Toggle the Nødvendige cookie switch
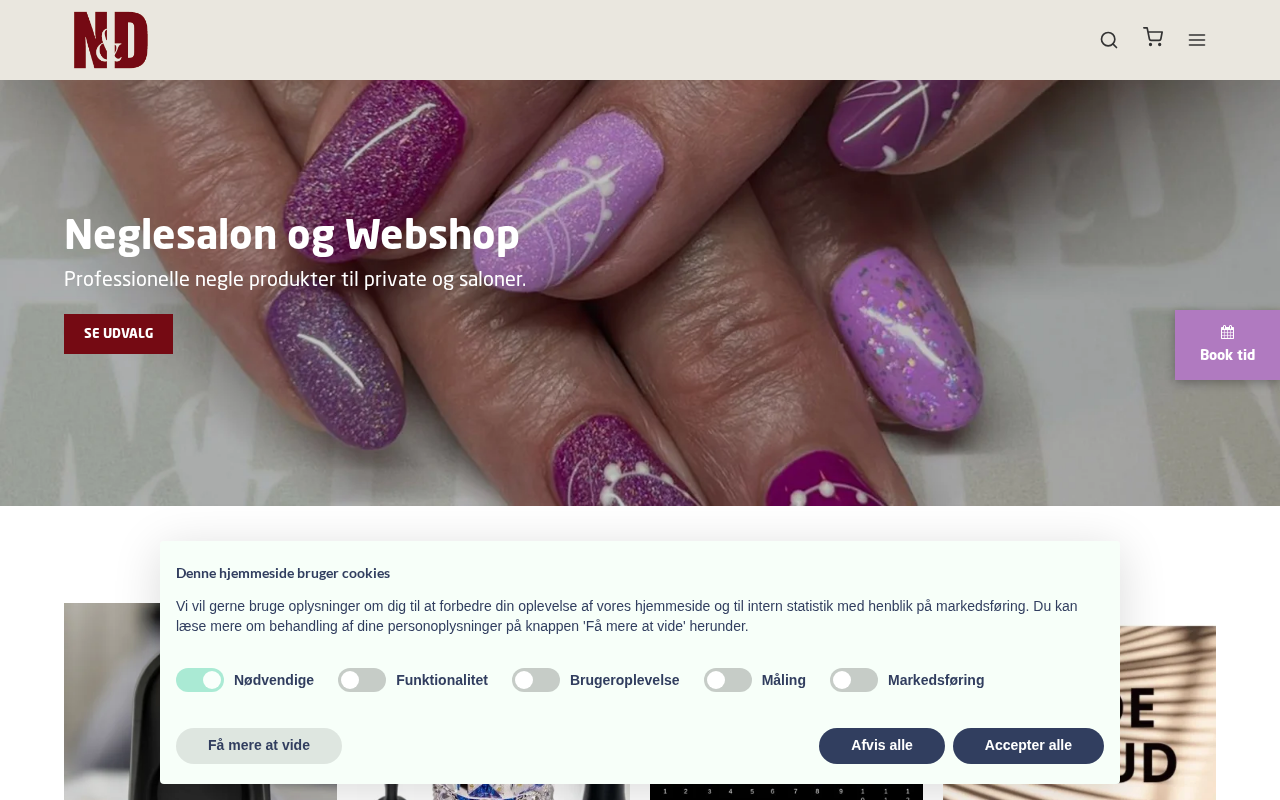1280x800 pixels. click(x=200, y=680)
